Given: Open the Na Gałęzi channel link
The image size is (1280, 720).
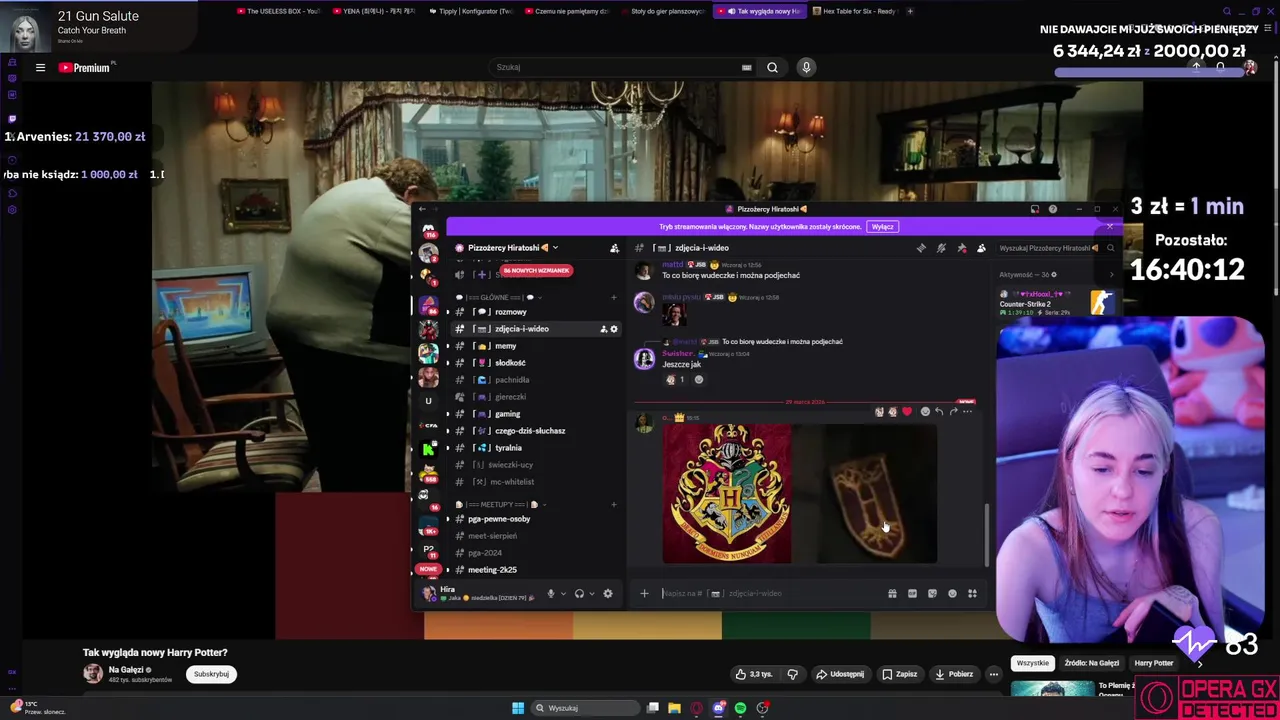Looking at the screenshot, I should [x=125, y=669].
